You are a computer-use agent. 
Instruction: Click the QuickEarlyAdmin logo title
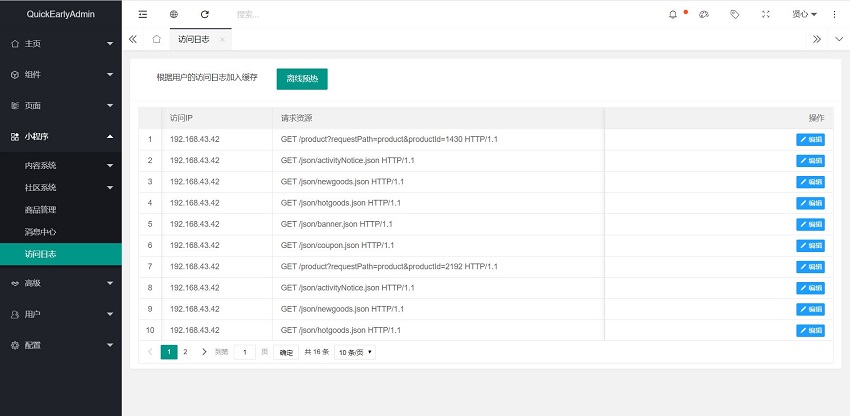pyautogui.click(x=61, y=15)
